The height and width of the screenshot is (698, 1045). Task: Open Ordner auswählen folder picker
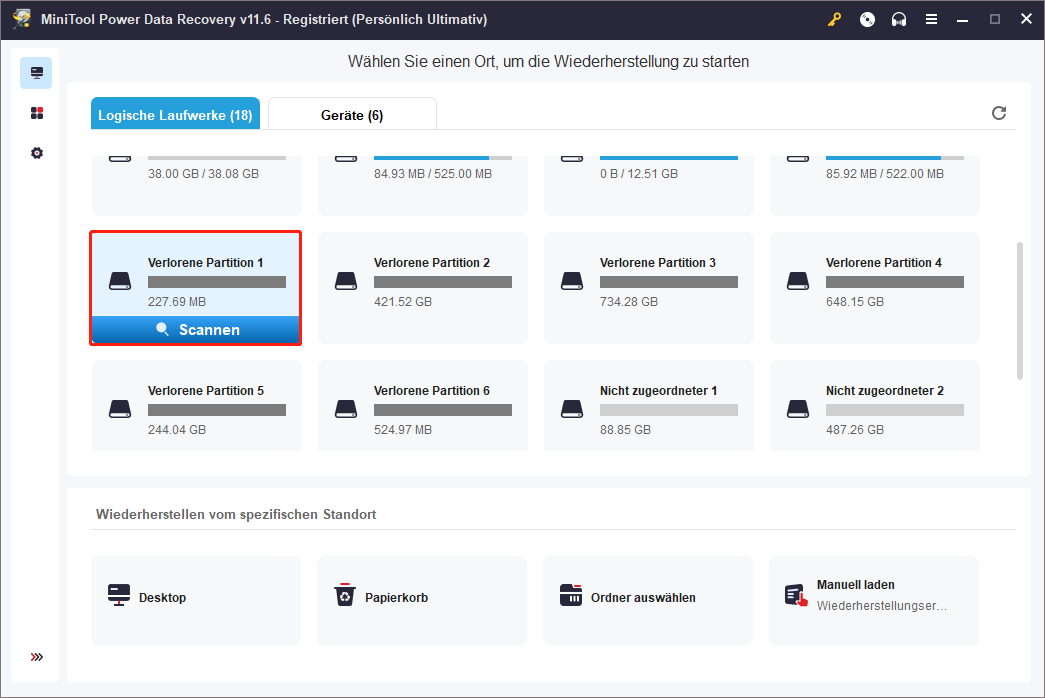[648, 598]
